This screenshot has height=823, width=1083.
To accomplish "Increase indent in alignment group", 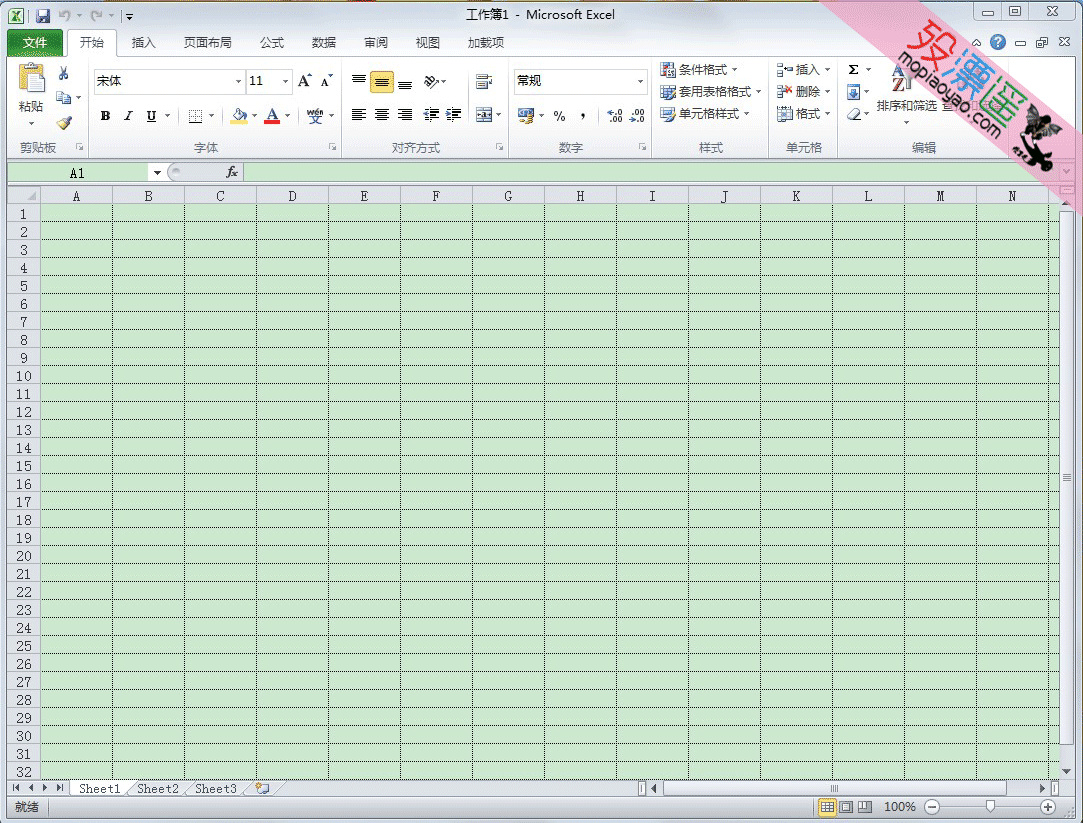I will [454, 115].
